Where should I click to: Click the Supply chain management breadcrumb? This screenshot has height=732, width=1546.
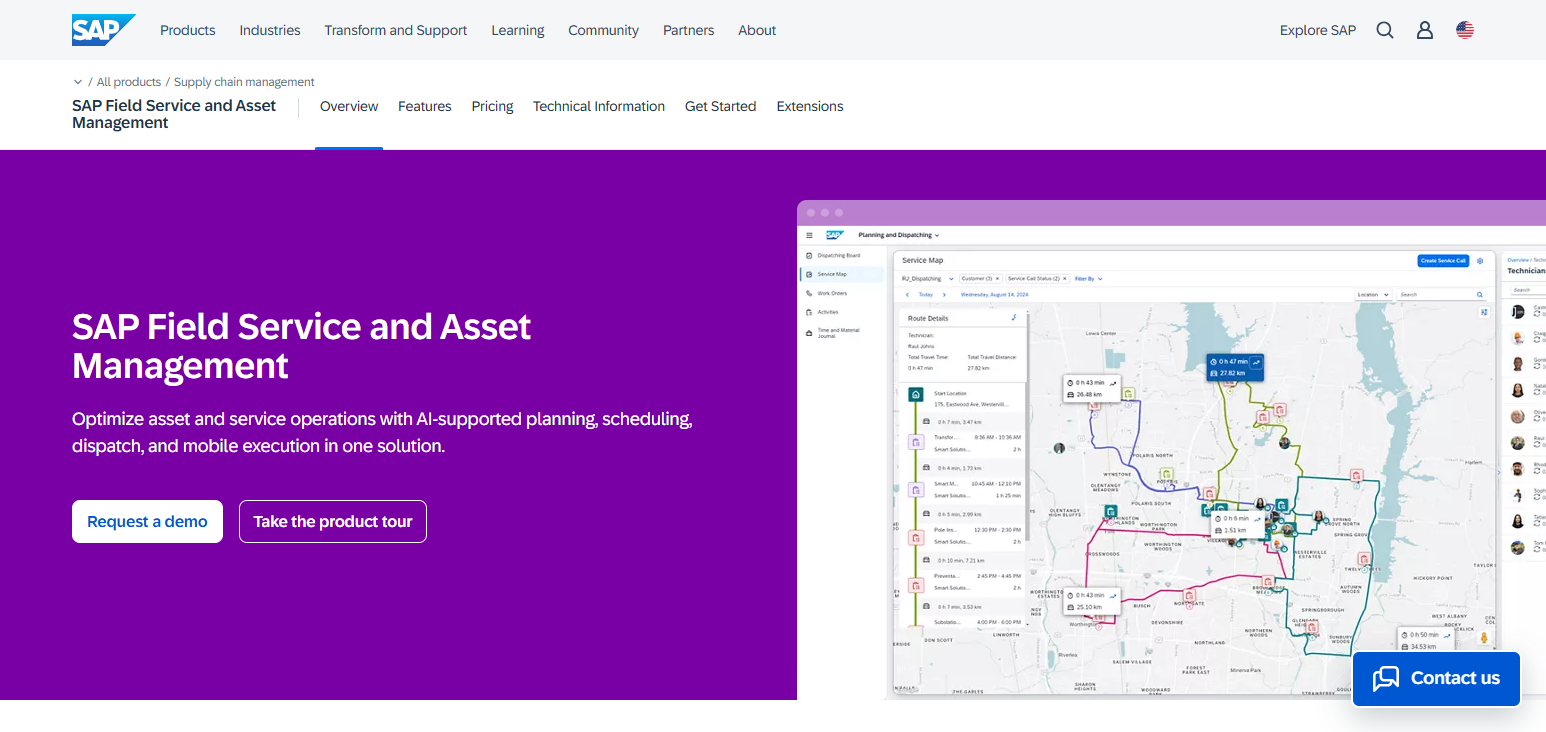click(x=244, y=82)
